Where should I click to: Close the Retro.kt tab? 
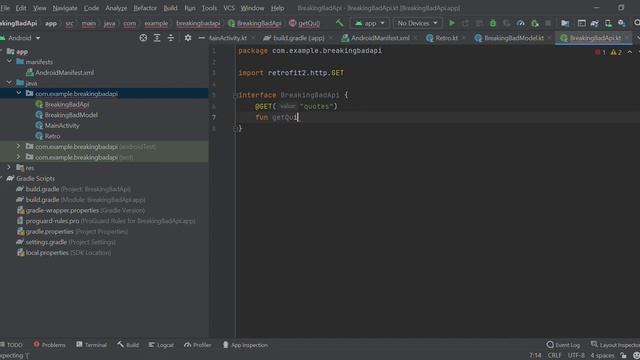pyautogui.click(x=464, y=38)
